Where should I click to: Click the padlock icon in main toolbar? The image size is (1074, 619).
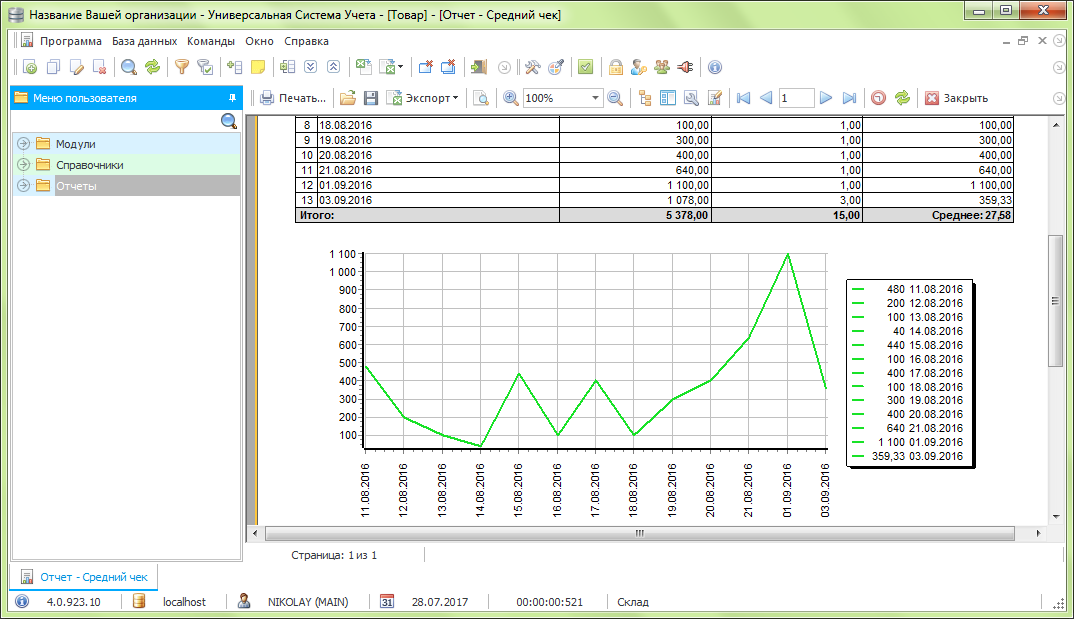click(616, 68)
